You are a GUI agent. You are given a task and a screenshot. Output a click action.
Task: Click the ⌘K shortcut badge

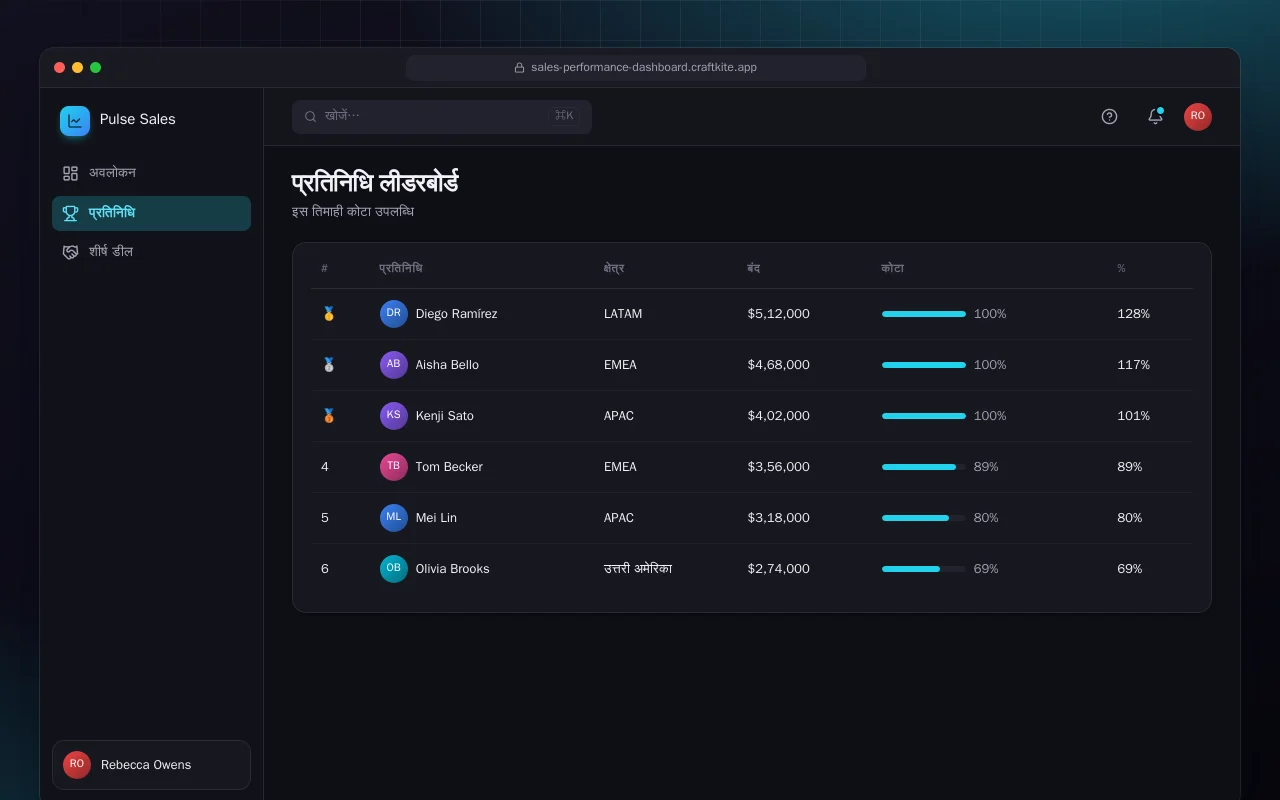[564, 116]
